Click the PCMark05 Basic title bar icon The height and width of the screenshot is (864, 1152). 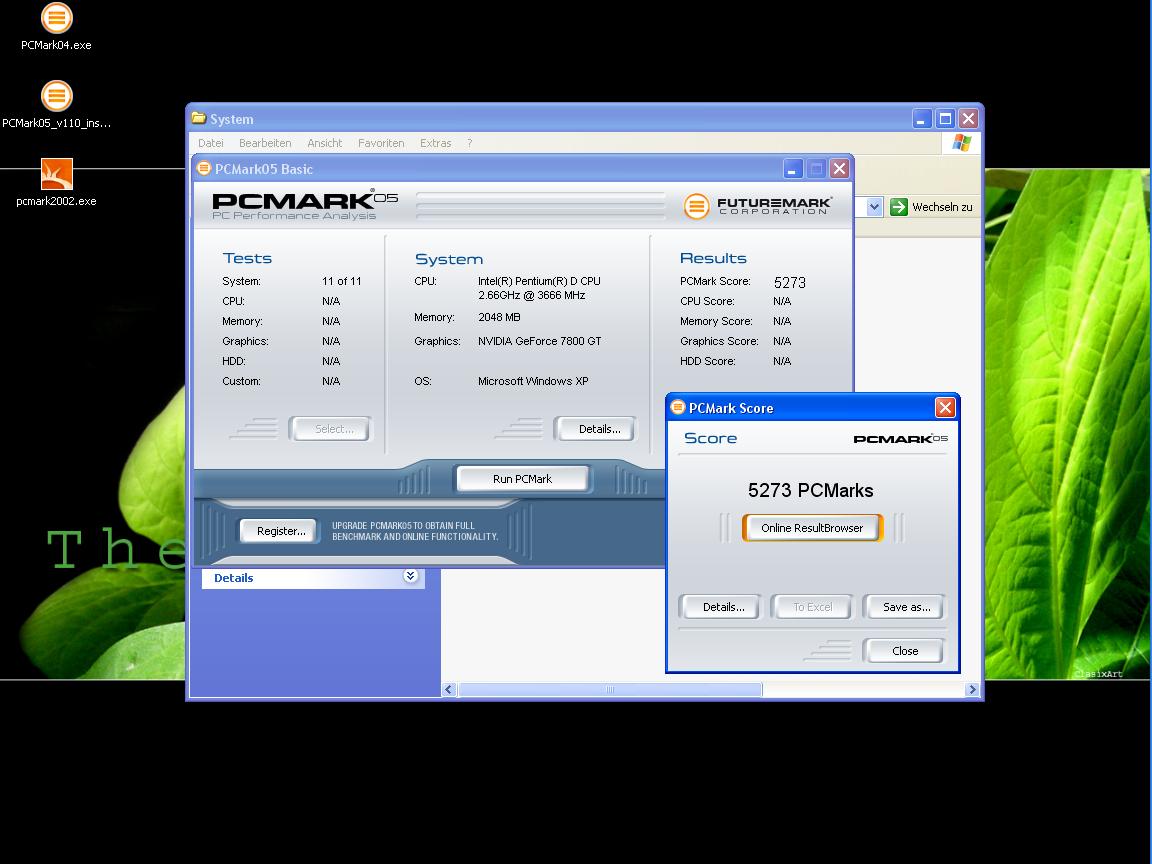click(x=204, y=168)
